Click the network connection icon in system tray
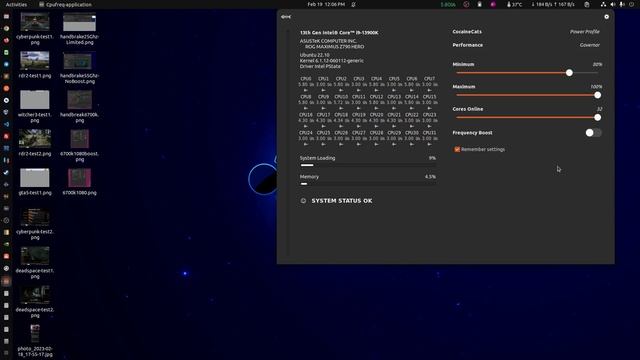Screen dimensions: 640x360 tap(603, 4)
